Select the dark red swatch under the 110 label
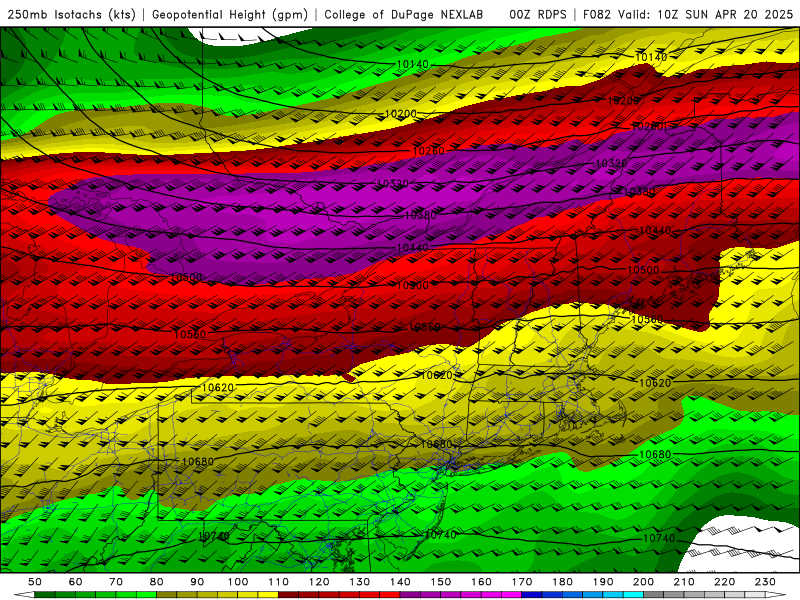Image resolution: width=800 pixels, height=600 pixels. 288,595
